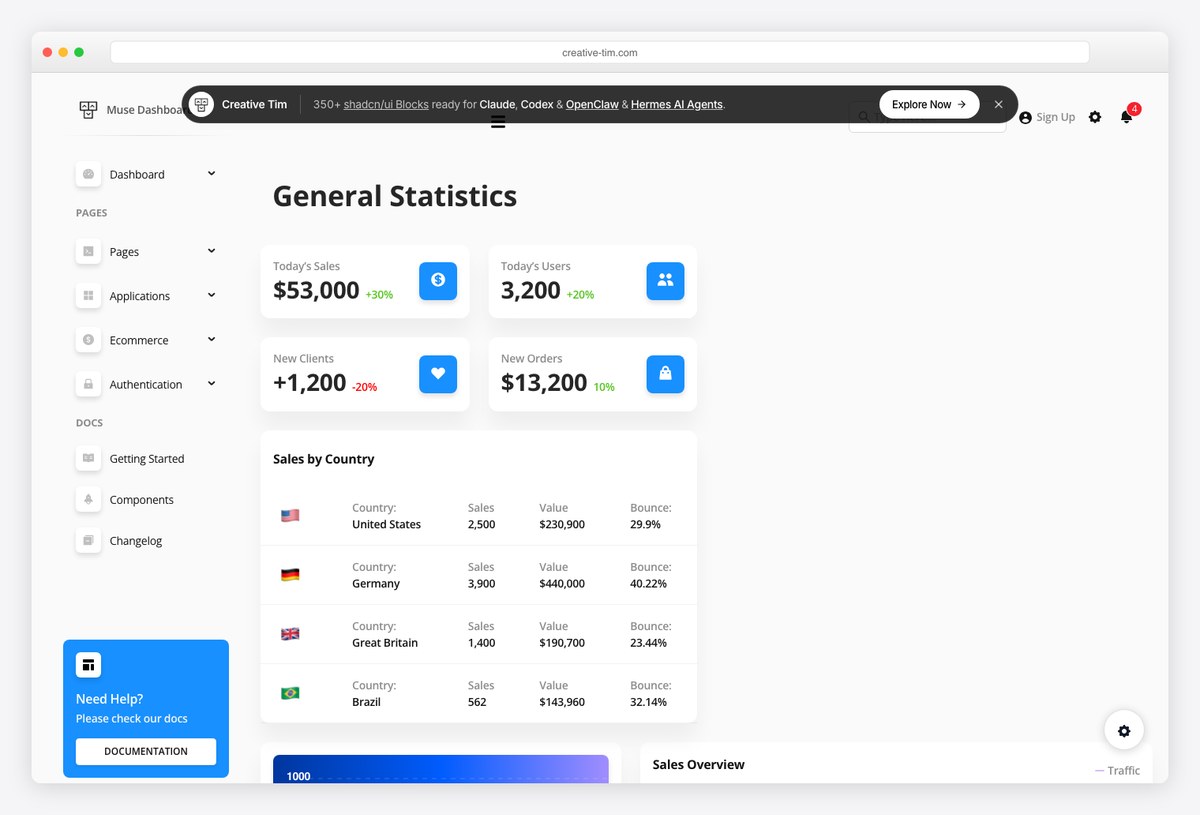The height and width of the screenshot is (815, 1200).
Task: Click the Applications sidebar icon
Action: tap(88, 296)
